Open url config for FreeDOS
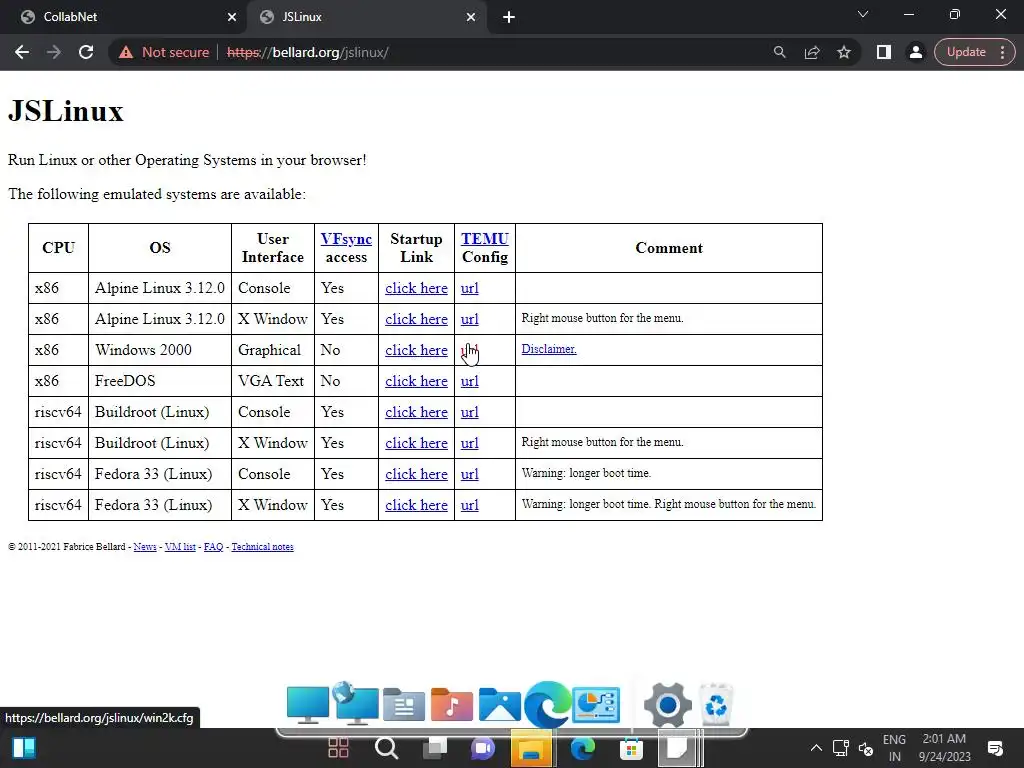The image size is (1024, 768). tap(470, 381)
